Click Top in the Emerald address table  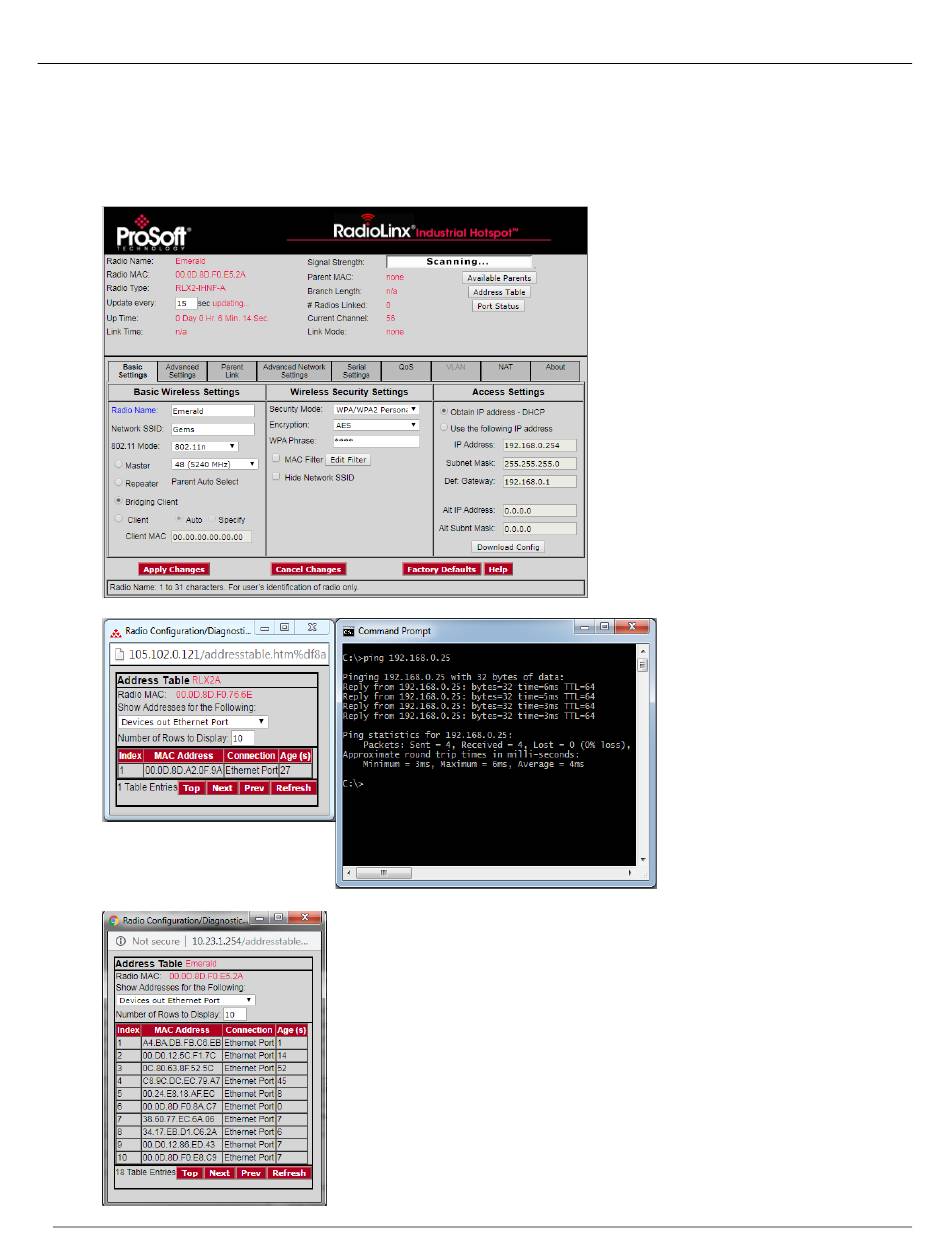point(190,1173)
